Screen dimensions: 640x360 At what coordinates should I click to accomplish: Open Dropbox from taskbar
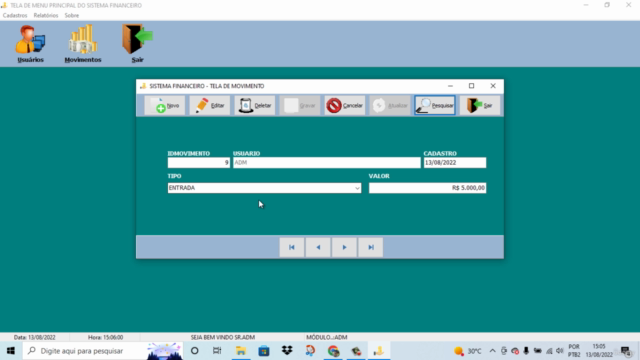click(287, 351)
